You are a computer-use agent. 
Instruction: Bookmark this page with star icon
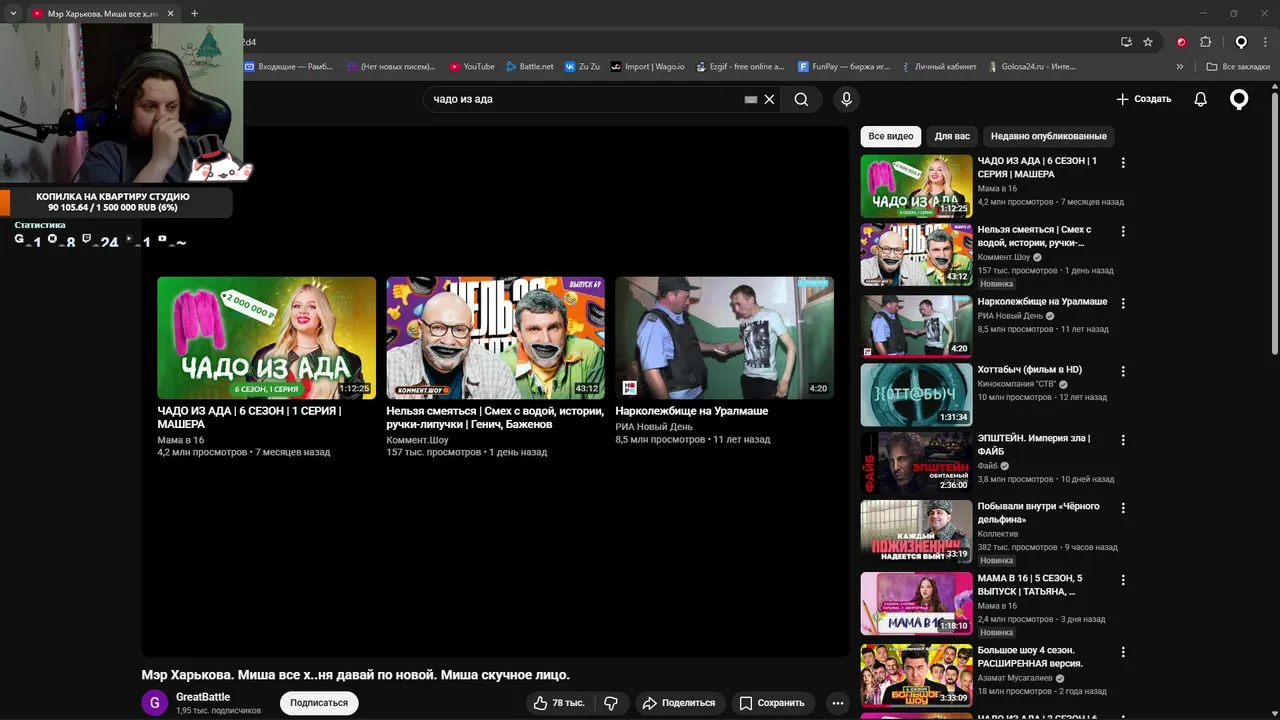(x=1148, y=42)
